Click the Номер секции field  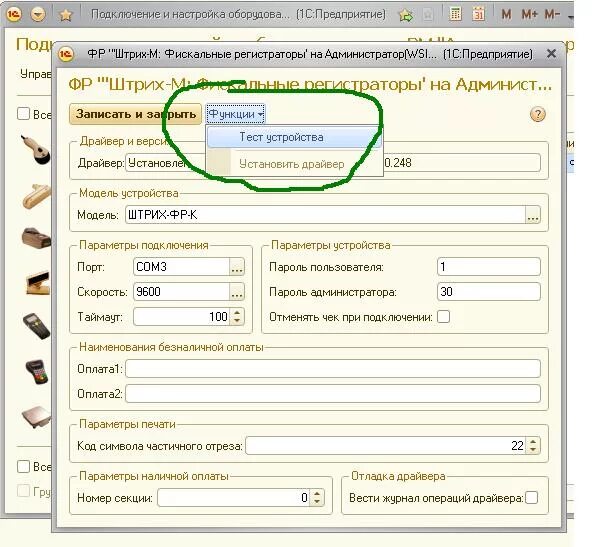coord(234,498)
